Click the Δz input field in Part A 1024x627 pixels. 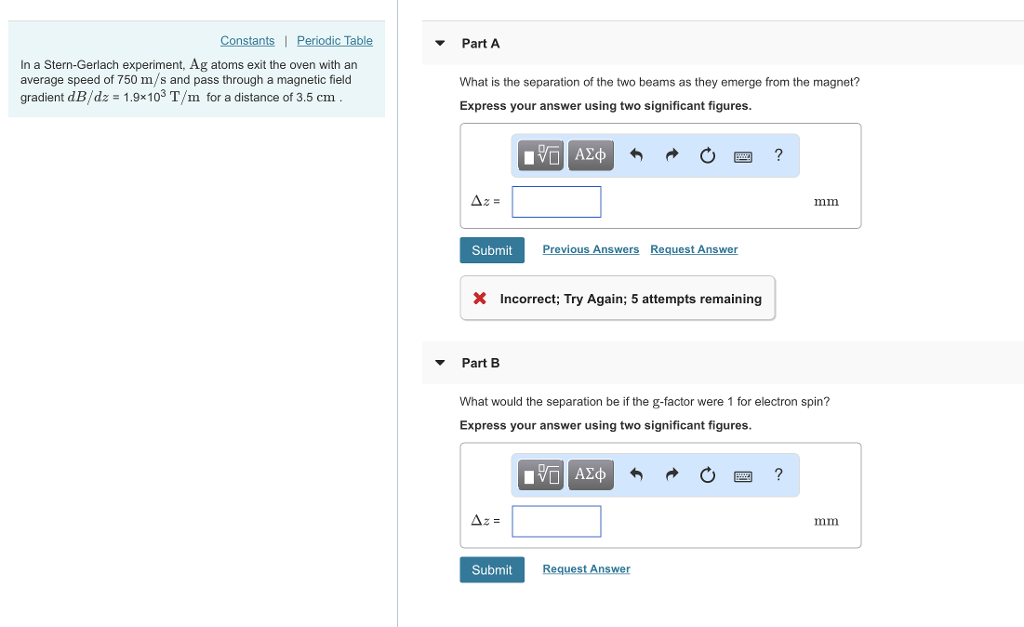point(556,201)
